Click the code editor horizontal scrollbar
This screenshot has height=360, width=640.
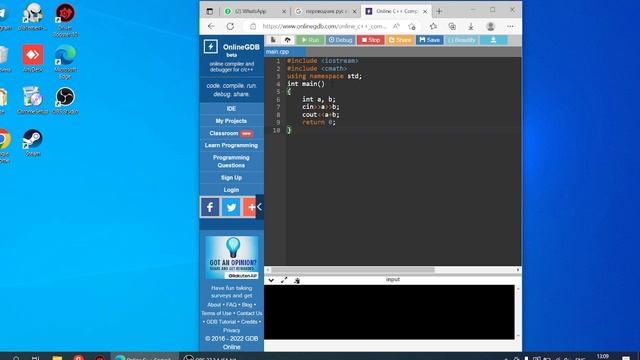[x=353, y=270]
